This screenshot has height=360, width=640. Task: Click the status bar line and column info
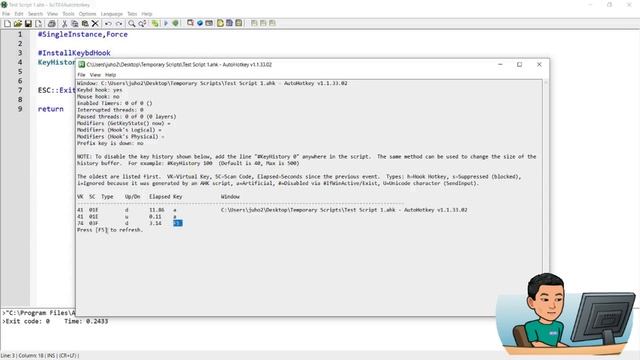click(40, 356)
